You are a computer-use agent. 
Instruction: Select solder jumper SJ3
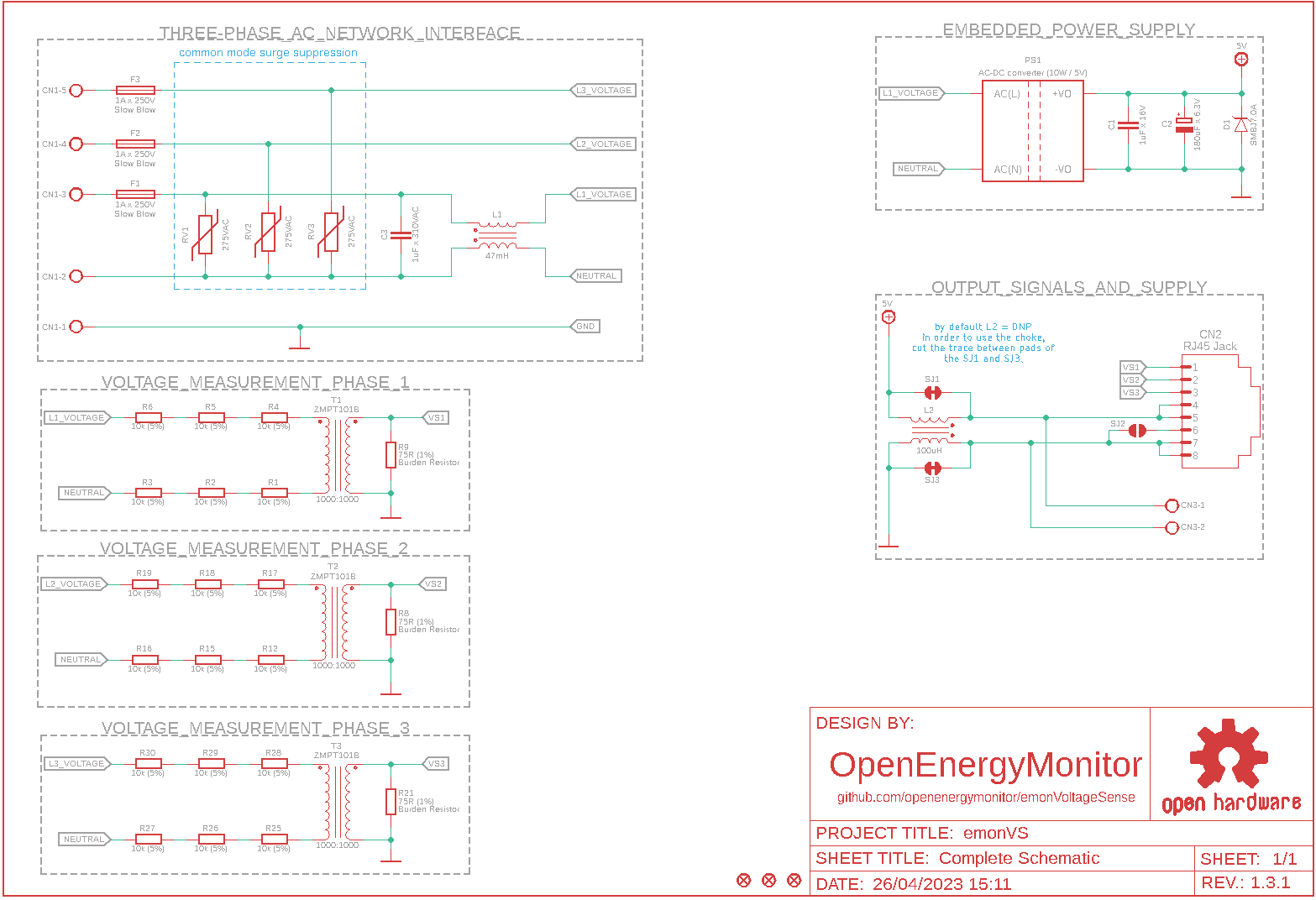(932, 468)
